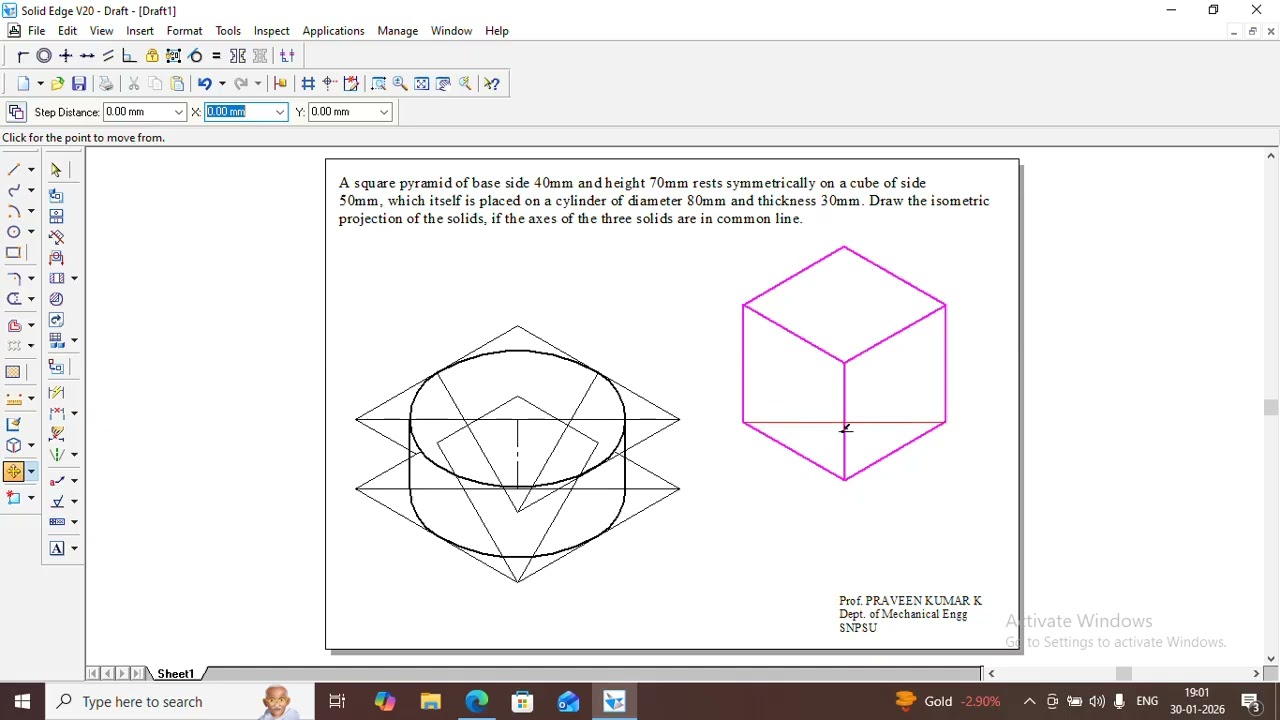
Task: Select the Arc drawing tool
Action: pyautogui.click(x=14, y=211)
